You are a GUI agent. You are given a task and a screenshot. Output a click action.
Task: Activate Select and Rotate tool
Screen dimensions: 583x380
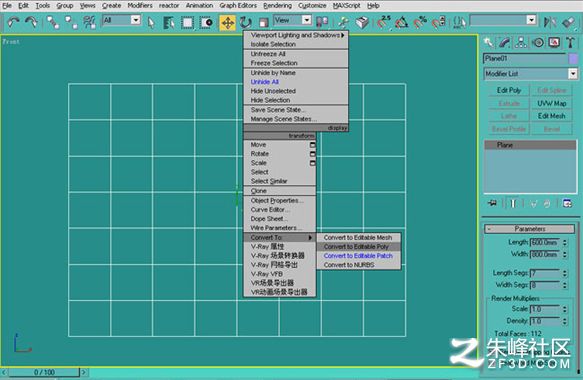coord(245,23)
